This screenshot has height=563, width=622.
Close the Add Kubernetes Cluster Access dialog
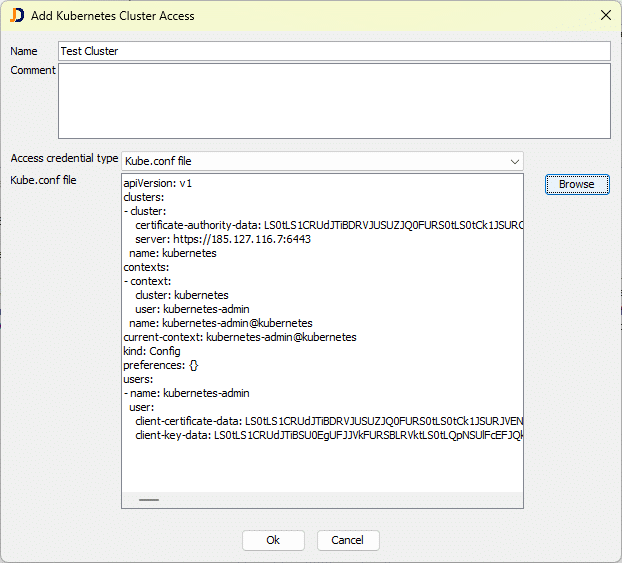(x=604, y=16)
